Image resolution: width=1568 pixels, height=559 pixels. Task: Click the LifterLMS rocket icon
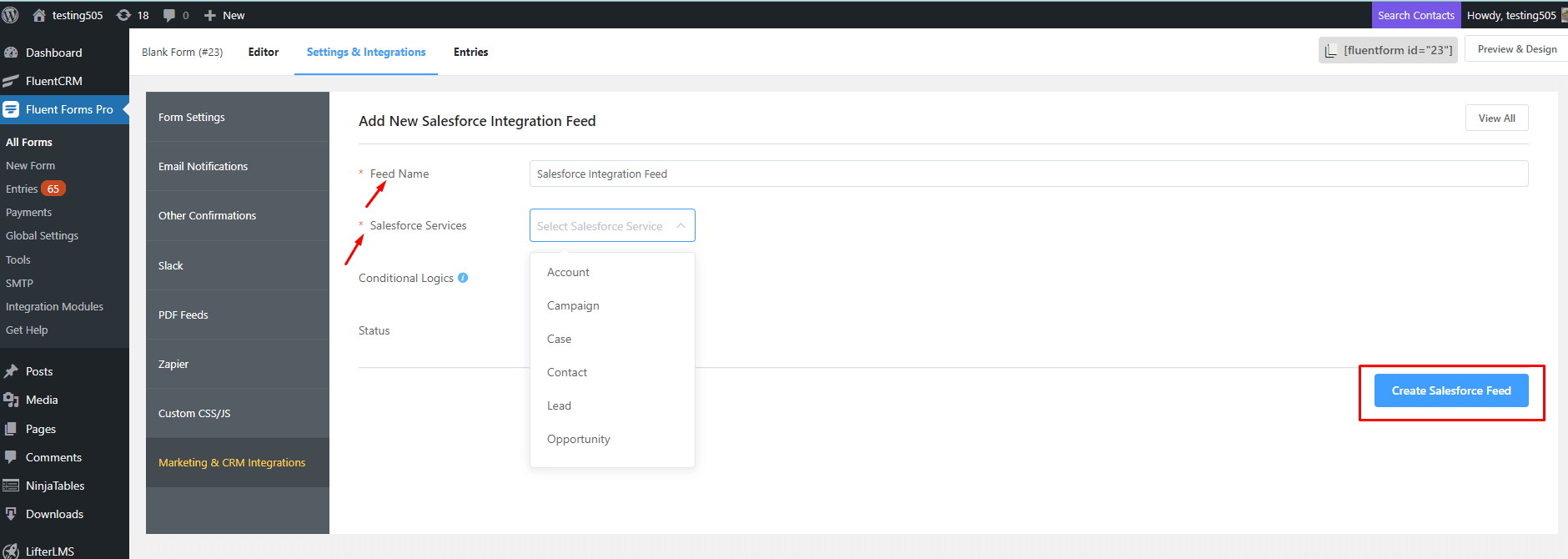point(11,551)
